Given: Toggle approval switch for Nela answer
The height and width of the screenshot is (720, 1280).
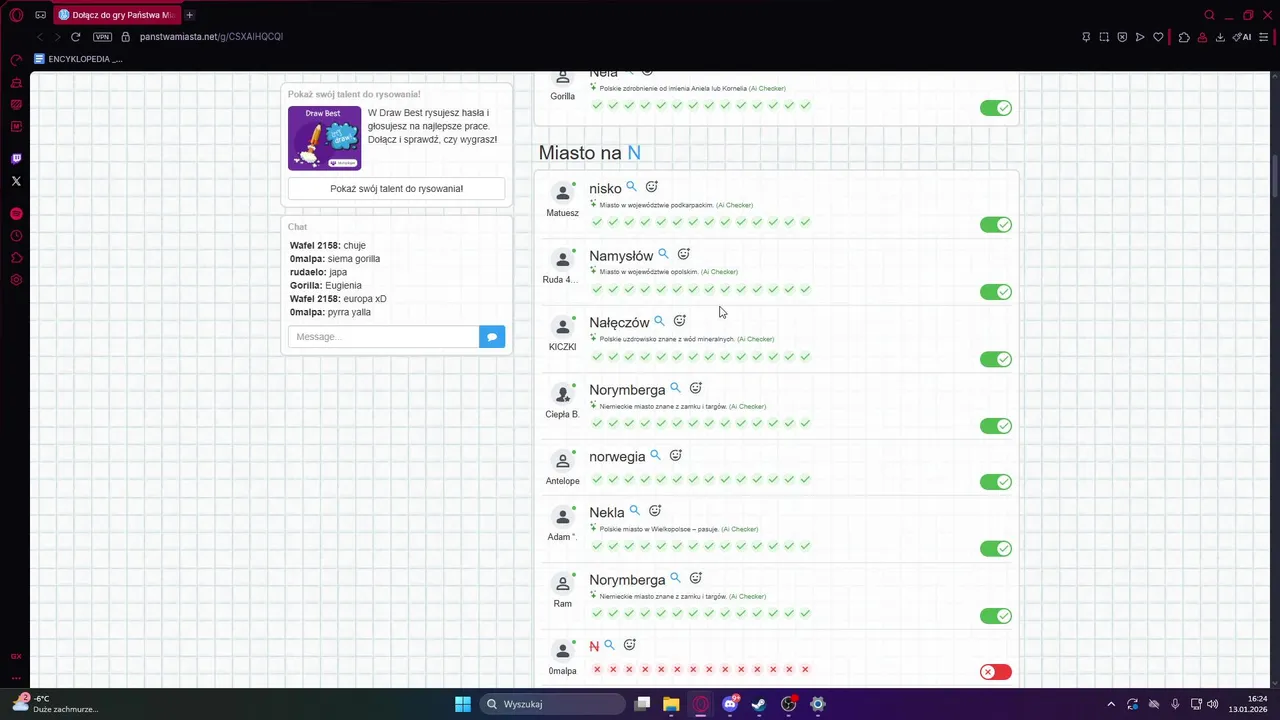Looking at the screenshot, I should click(996, 108).
